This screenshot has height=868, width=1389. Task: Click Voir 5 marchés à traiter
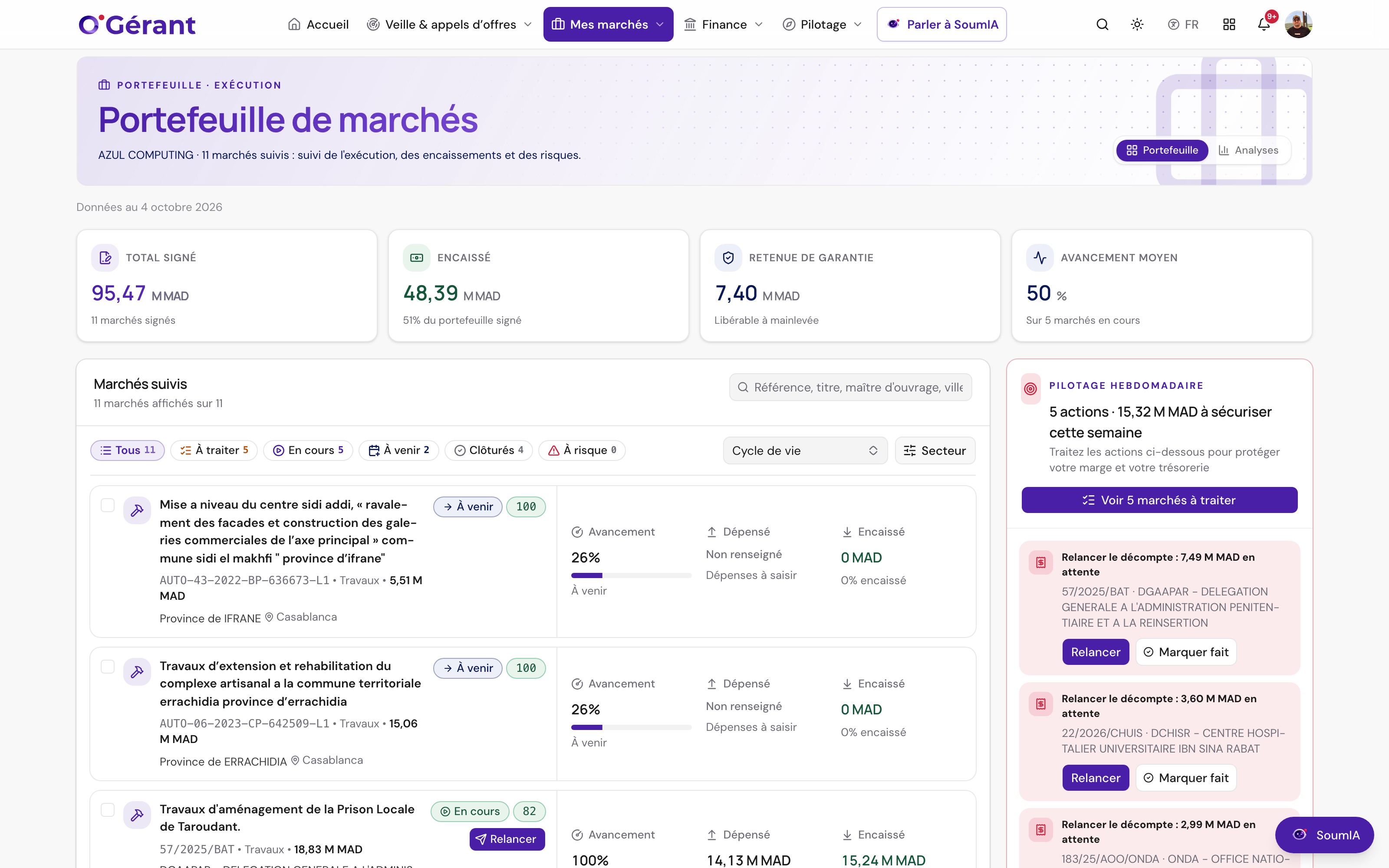point(1159,500)
